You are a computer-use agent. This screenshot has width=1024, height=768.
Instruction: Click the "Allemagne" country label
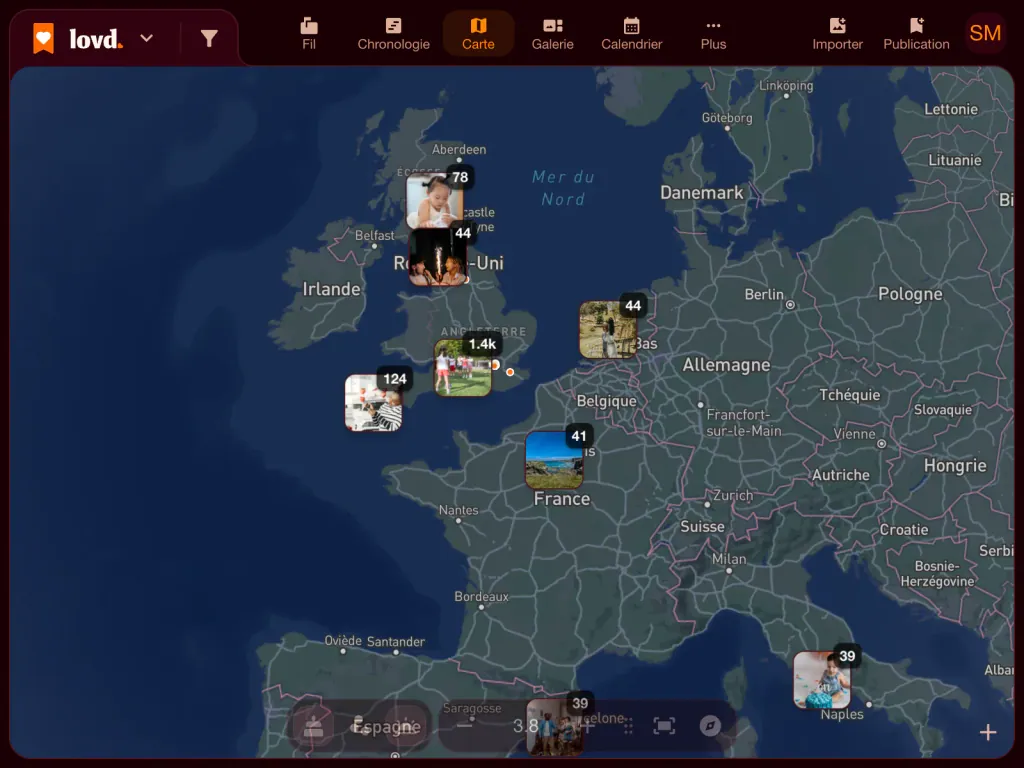(726, 364)
